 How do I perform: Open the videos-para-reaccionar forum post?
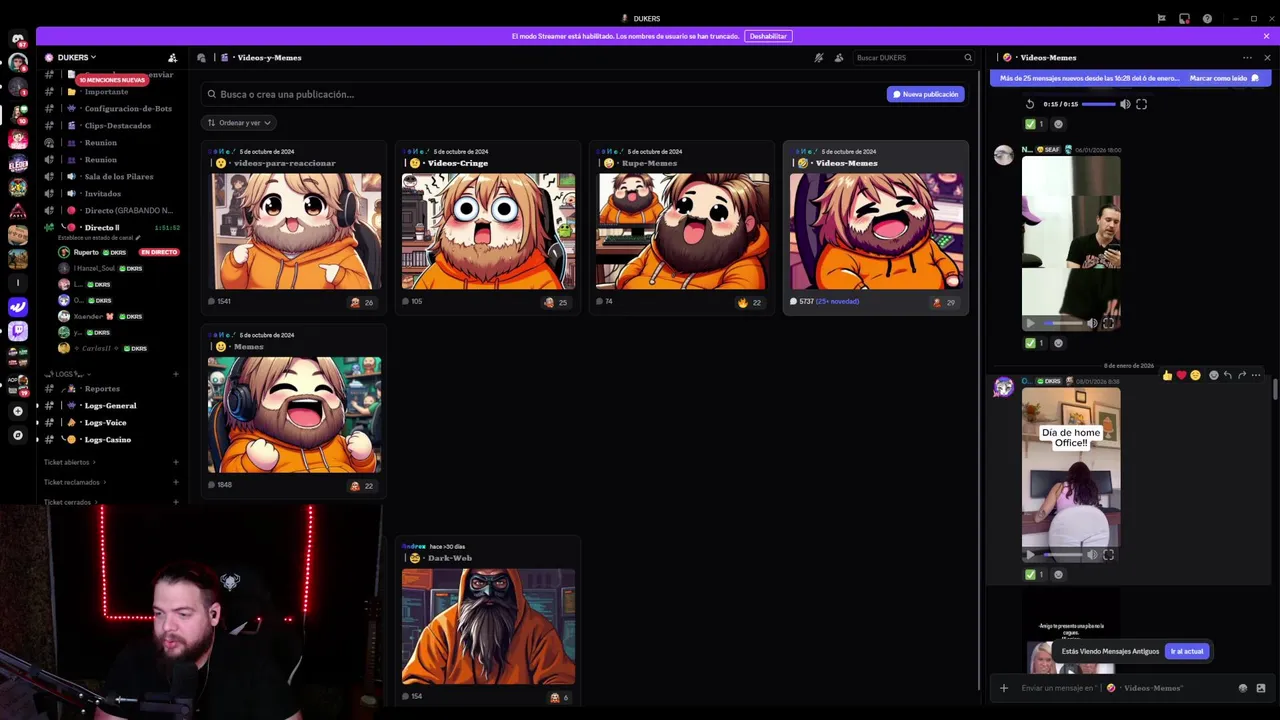point(294,228)
